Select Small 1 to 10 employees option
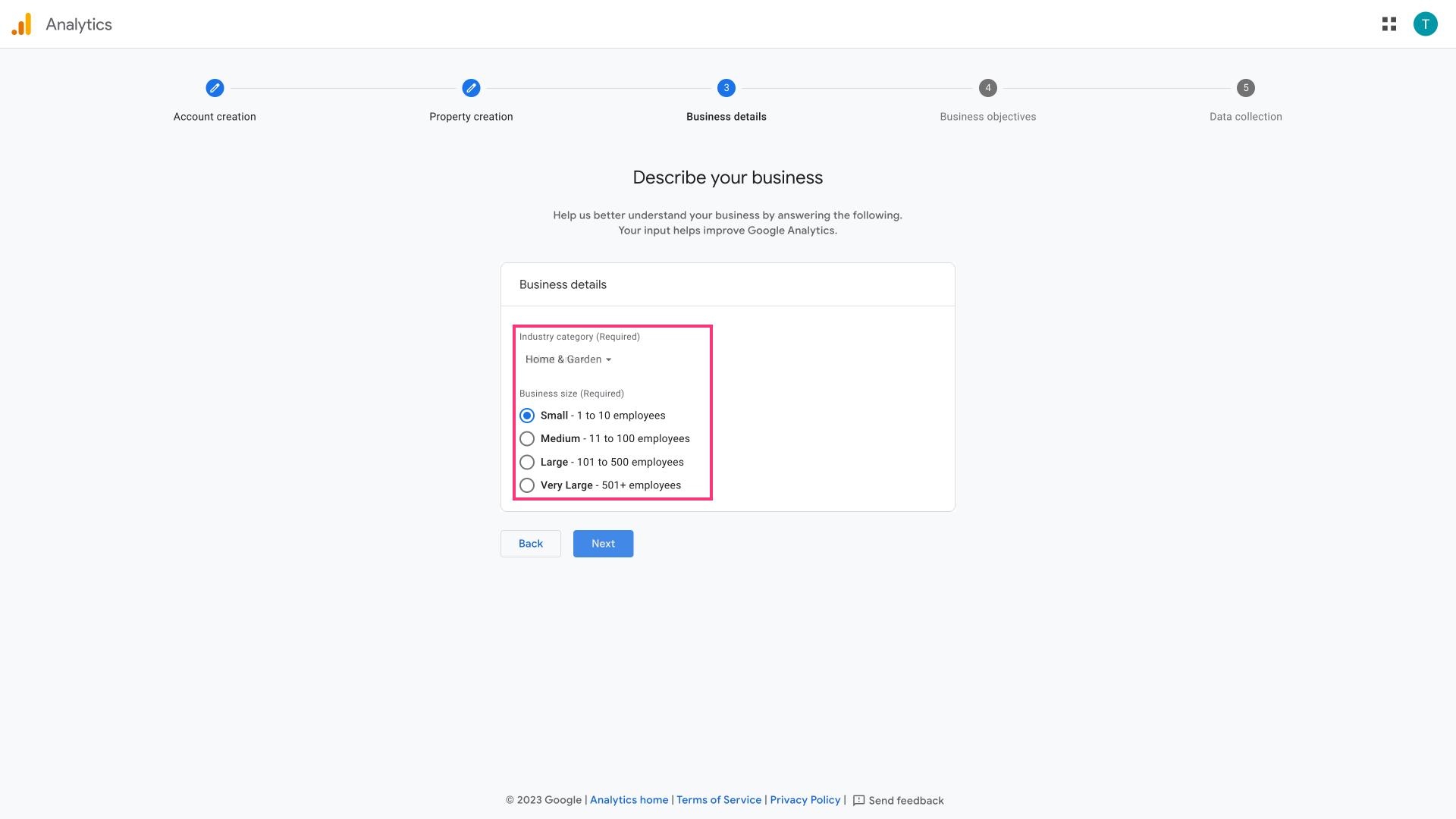1456x819 pixels. pos(527,416)
